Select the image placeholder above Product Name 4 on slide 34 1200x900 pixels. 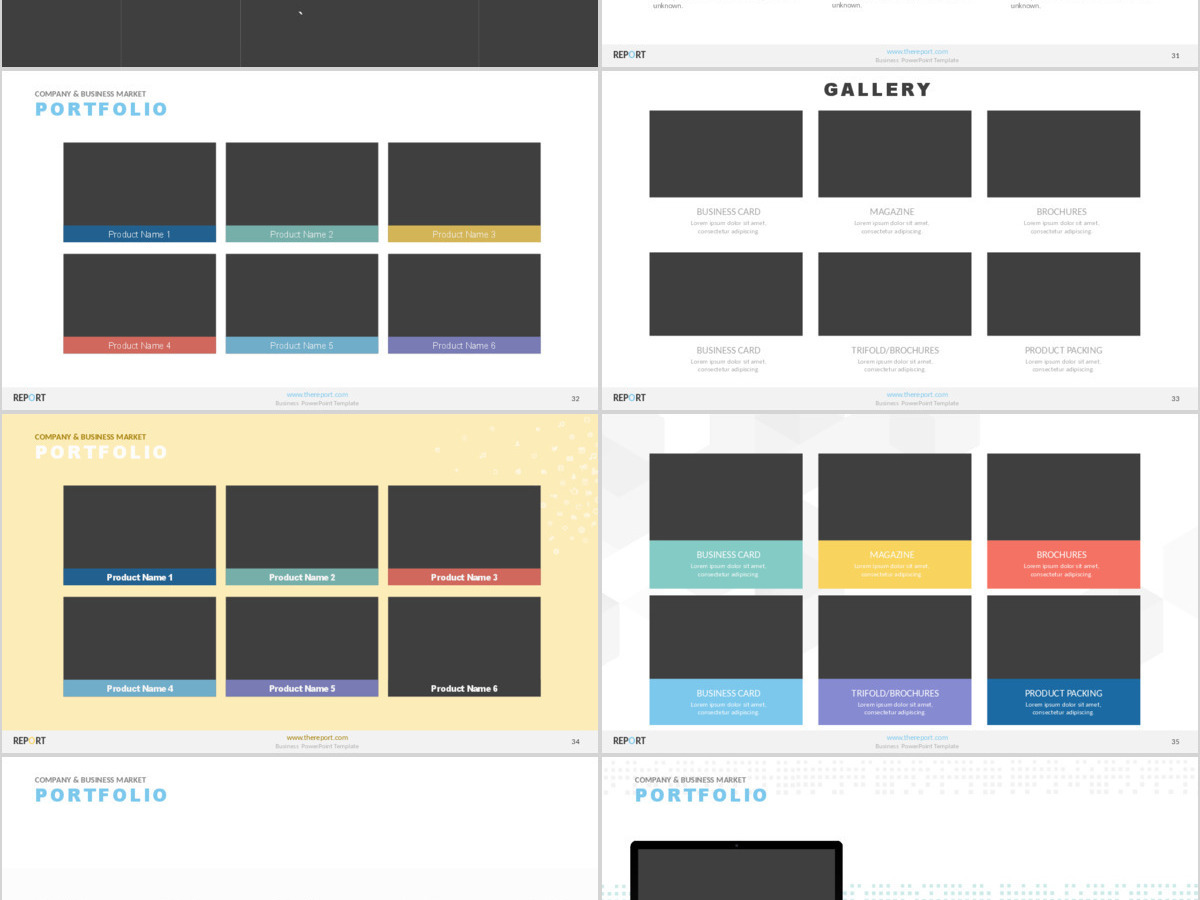[x=139, y=638]
